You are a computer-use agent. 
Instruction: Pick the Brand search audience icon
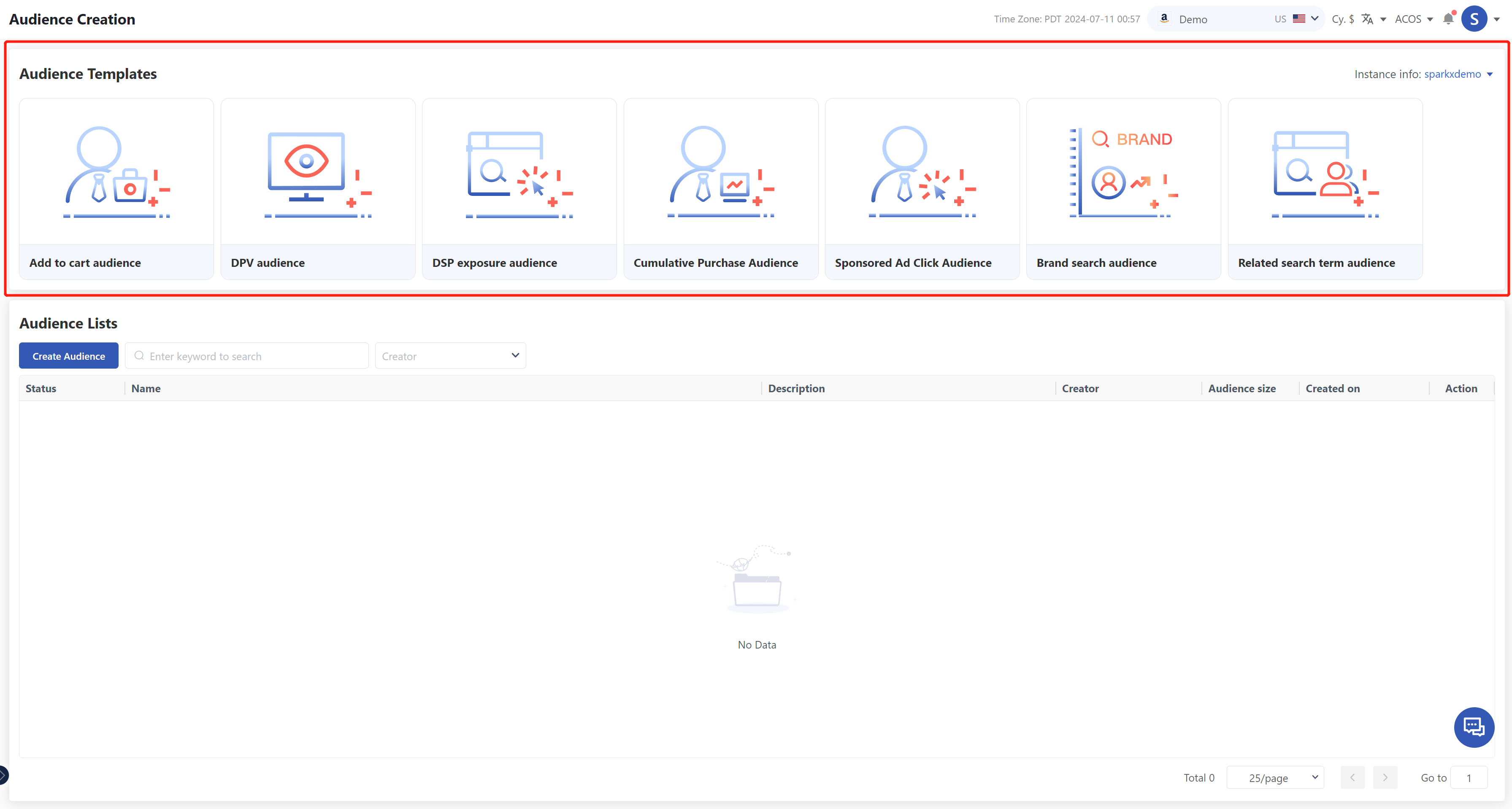tap(1123, 171)
